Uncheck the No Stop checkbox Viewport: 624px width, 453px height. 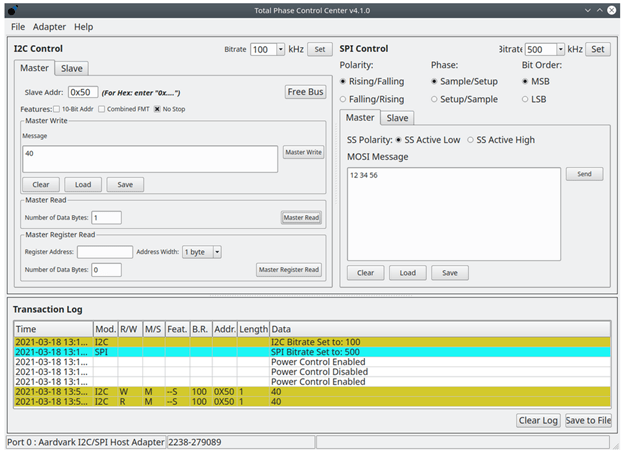click(157, 109)
